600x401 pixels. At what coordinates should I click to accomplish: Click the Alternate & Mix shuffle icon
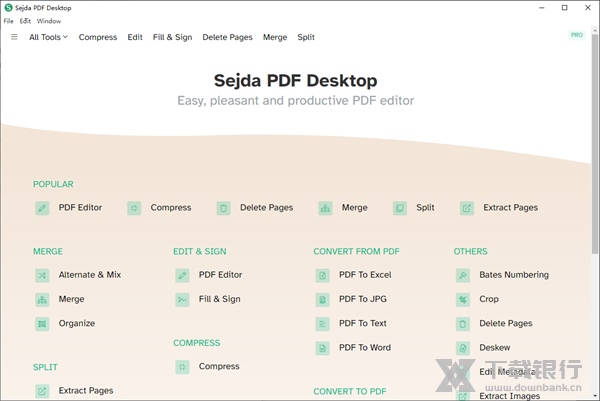pyautogui.click(x=42, y=275)
